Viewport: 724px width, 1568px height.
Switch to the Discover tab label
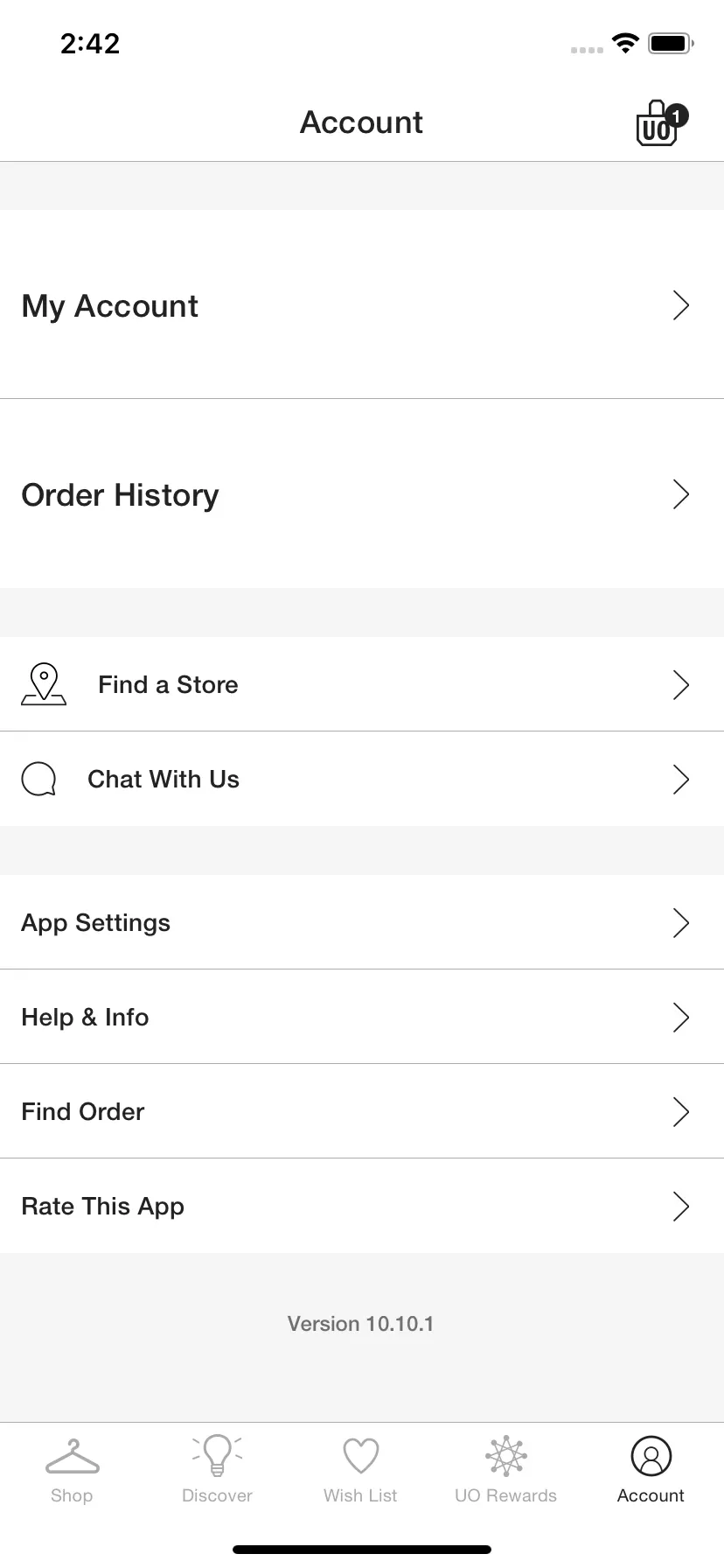(217, 1495)
